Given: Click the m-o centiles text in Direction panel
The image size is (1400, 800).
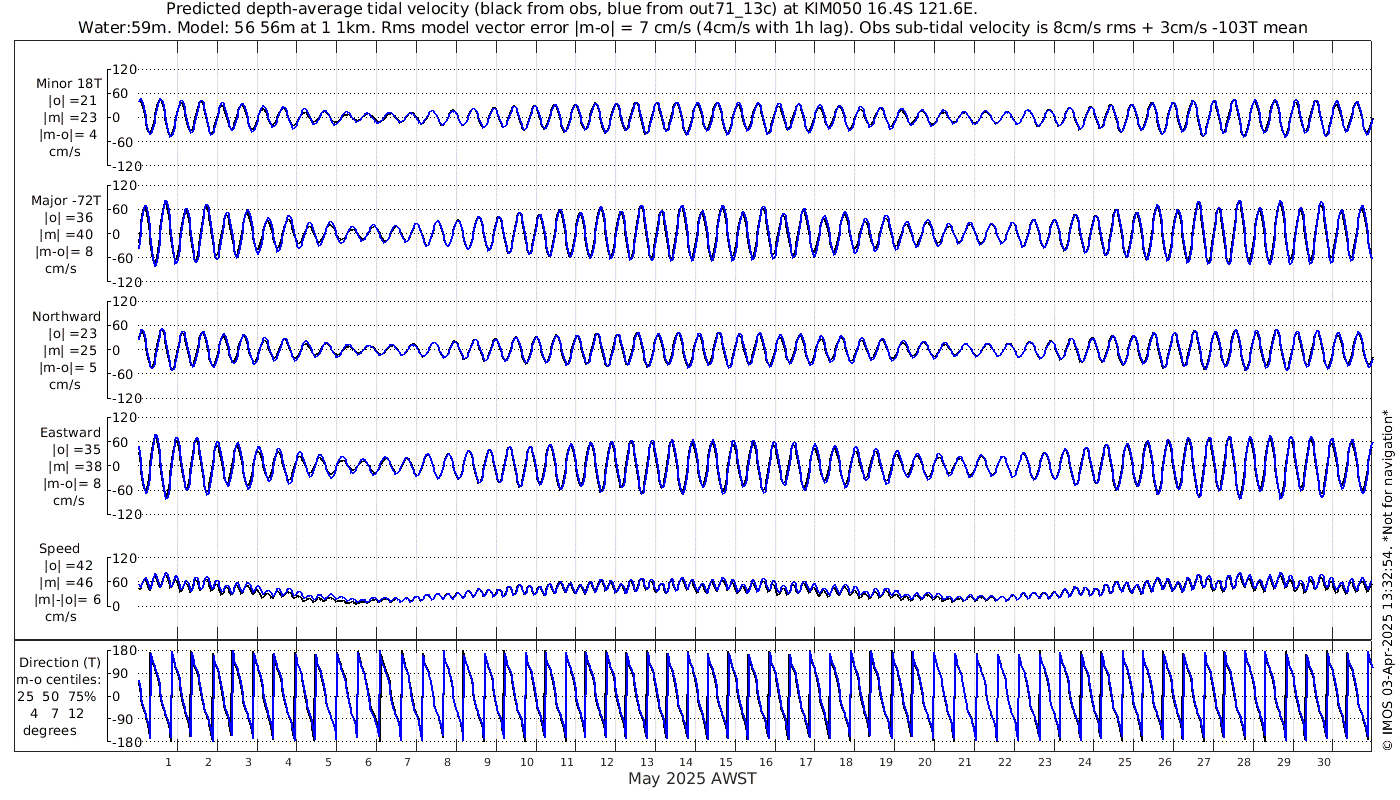Looking at the screenshot, I should click(62, 680).
